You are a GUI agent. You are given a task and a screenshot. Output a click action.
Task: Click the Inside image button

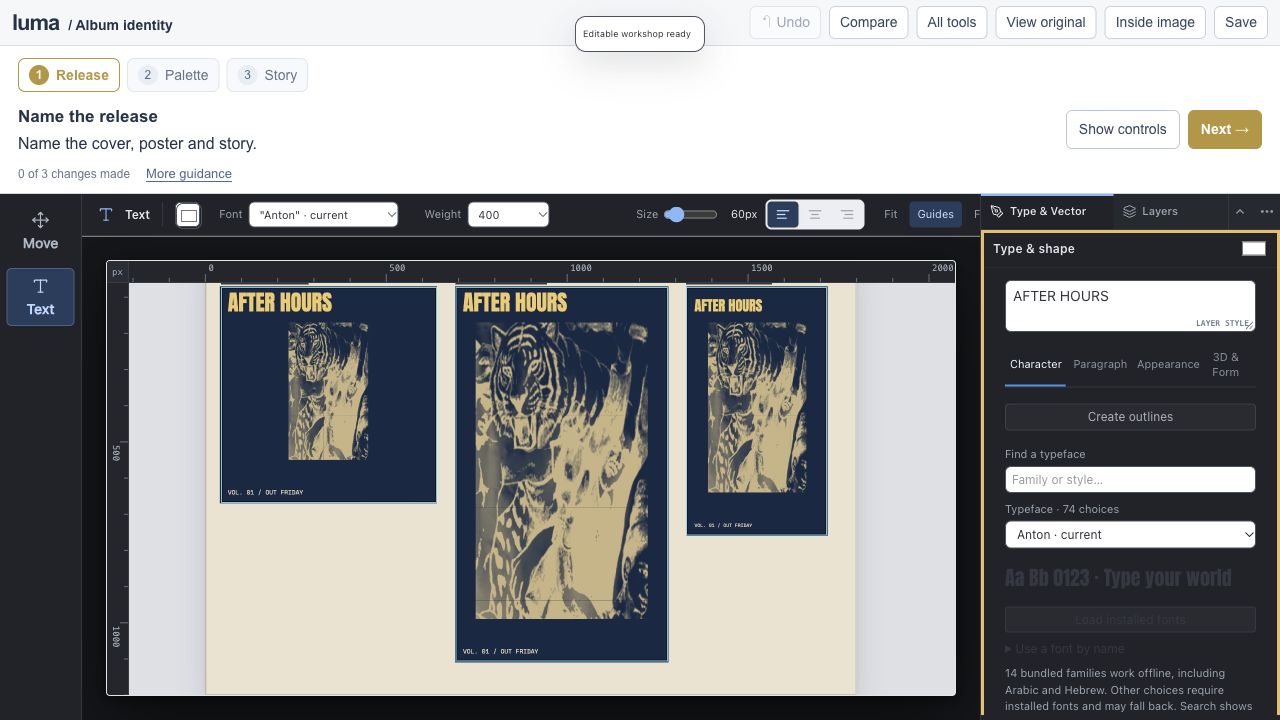tap(1155, 22)
